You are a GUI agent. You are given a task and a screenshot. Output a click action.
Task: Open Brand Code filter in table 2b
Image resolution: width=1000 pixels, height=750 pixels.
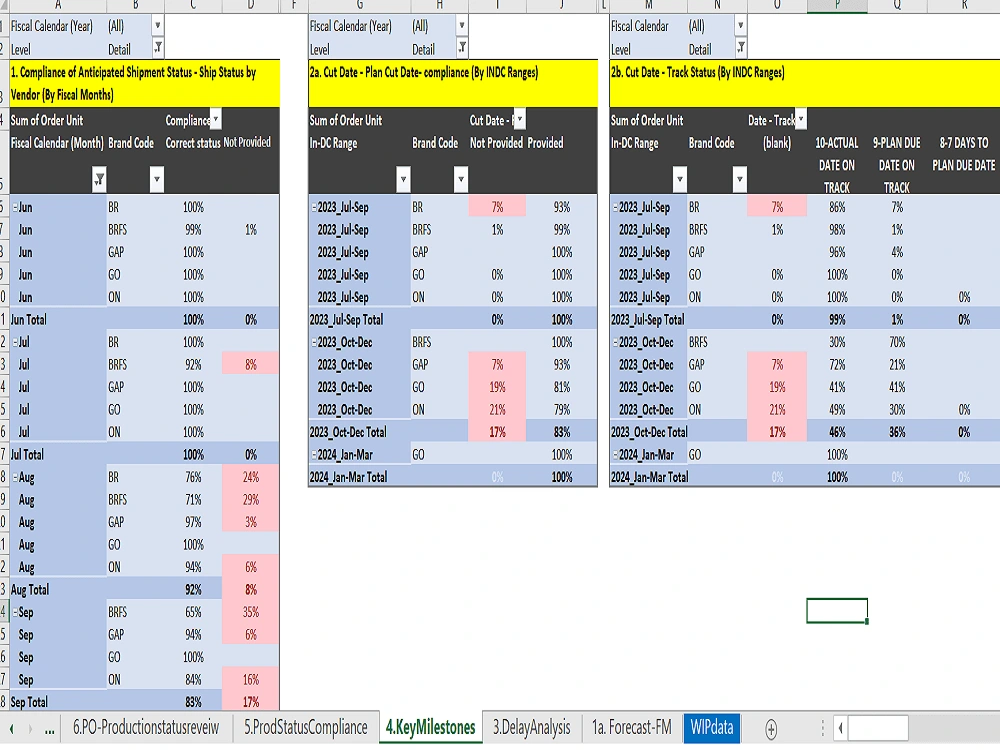[739, 179]
